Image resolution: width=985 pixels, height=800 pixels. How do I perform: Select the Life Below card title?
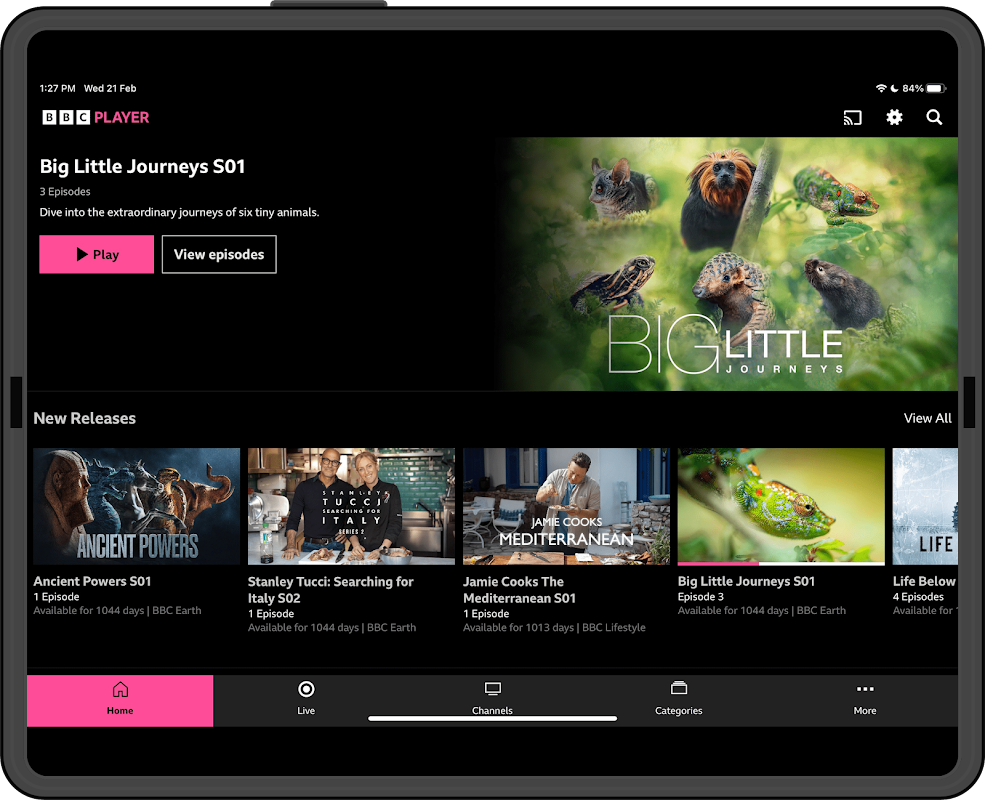click(925, 581)
